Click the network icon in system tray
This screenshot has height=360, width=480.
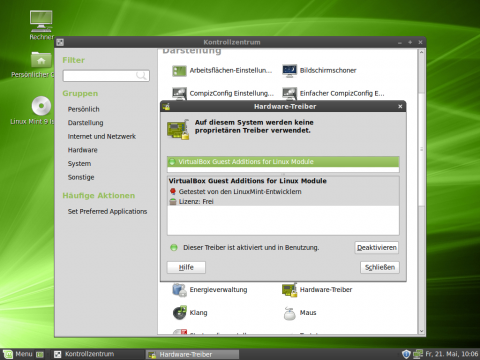pyautogui.click(x=418, y=354)
